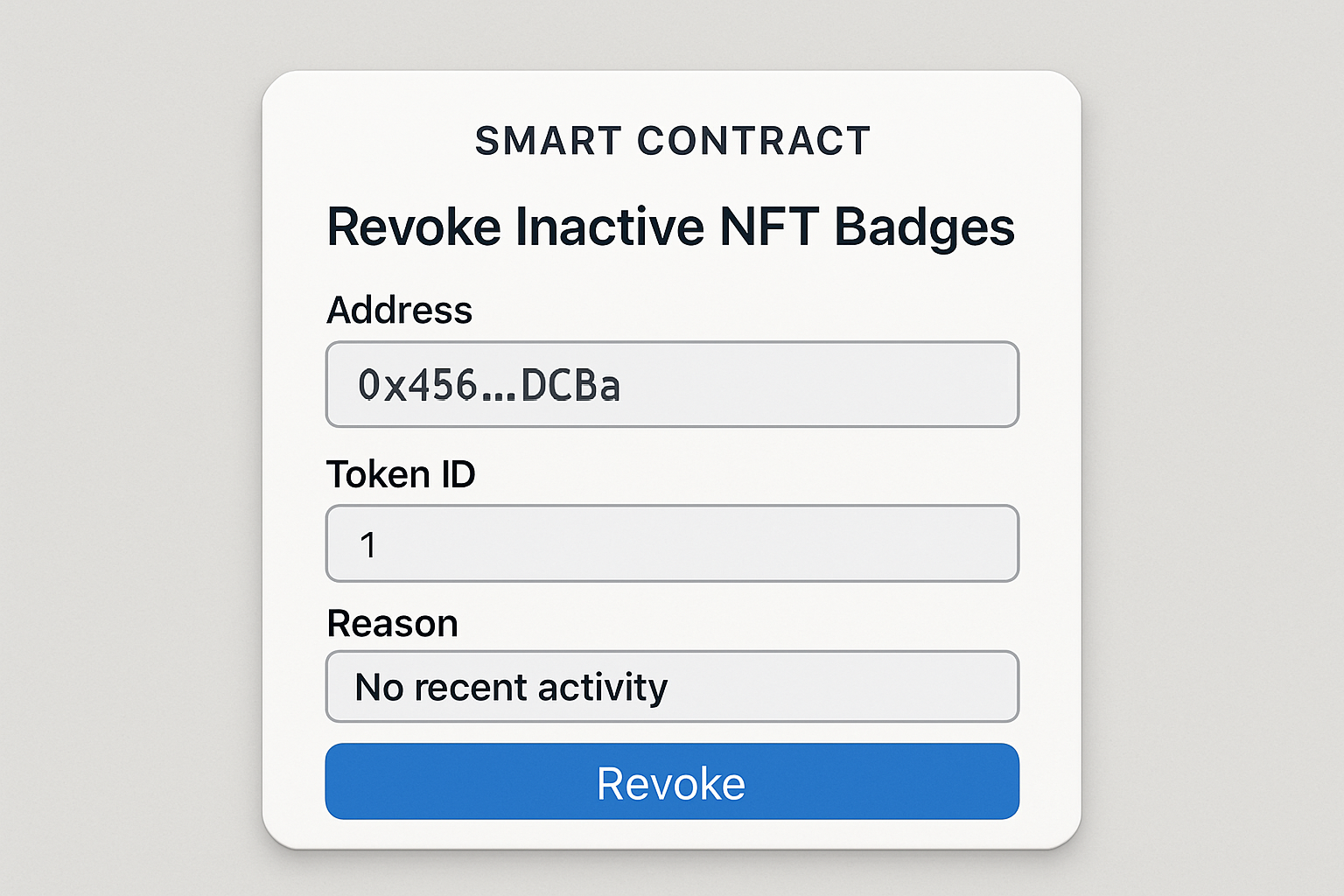Viewport: 1344px width, 896px height.
Task: Select the value 1 in Token ID
Action: tap(370, 543)
